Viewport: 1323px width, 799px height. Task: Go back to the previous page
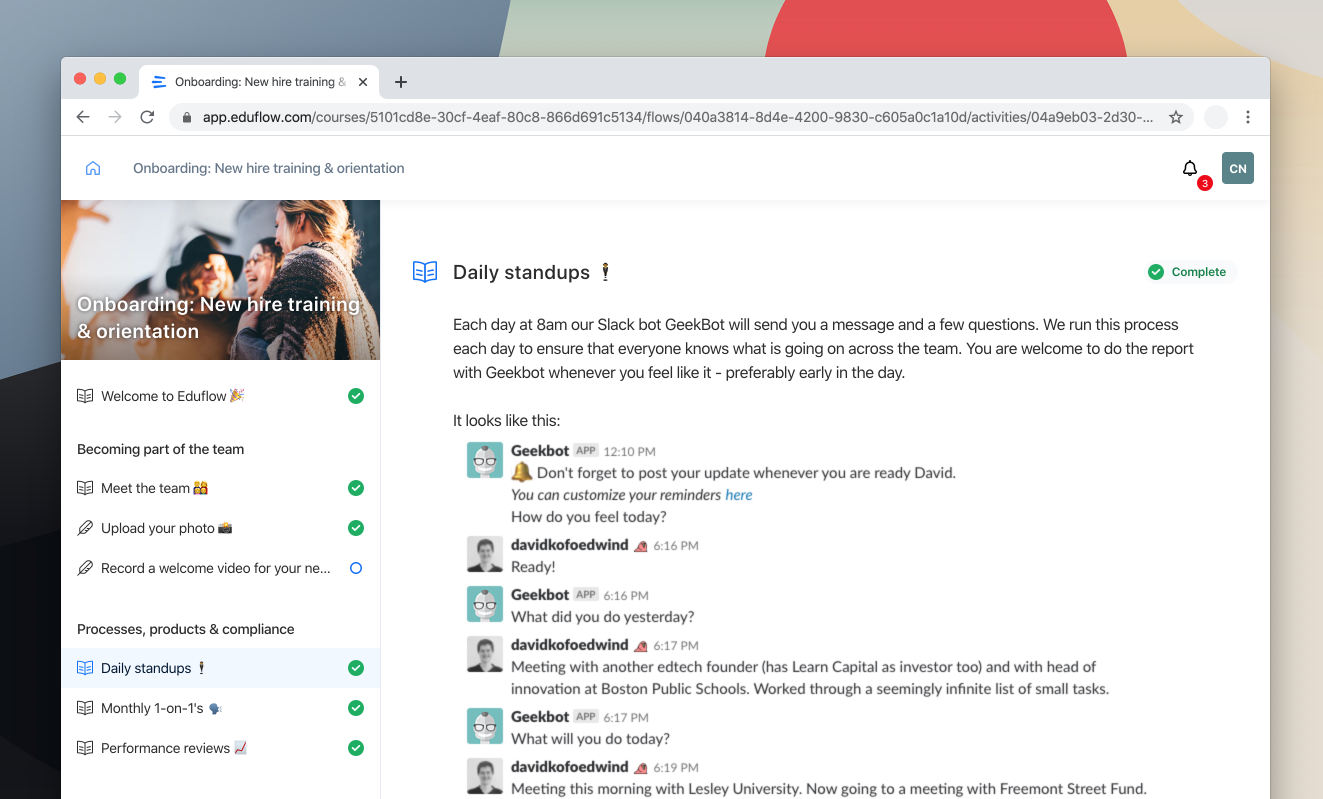click(83, 117)
